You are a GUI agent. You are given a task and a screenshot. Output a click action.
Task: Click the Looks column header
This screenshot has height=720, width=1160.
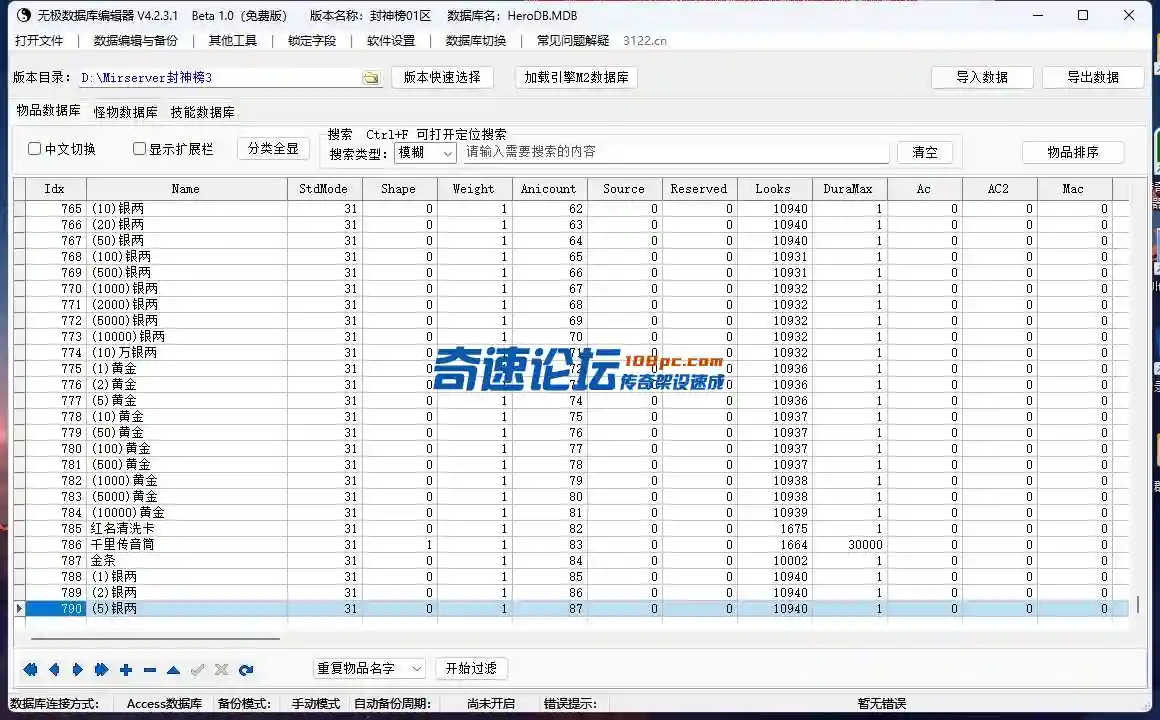775,189
